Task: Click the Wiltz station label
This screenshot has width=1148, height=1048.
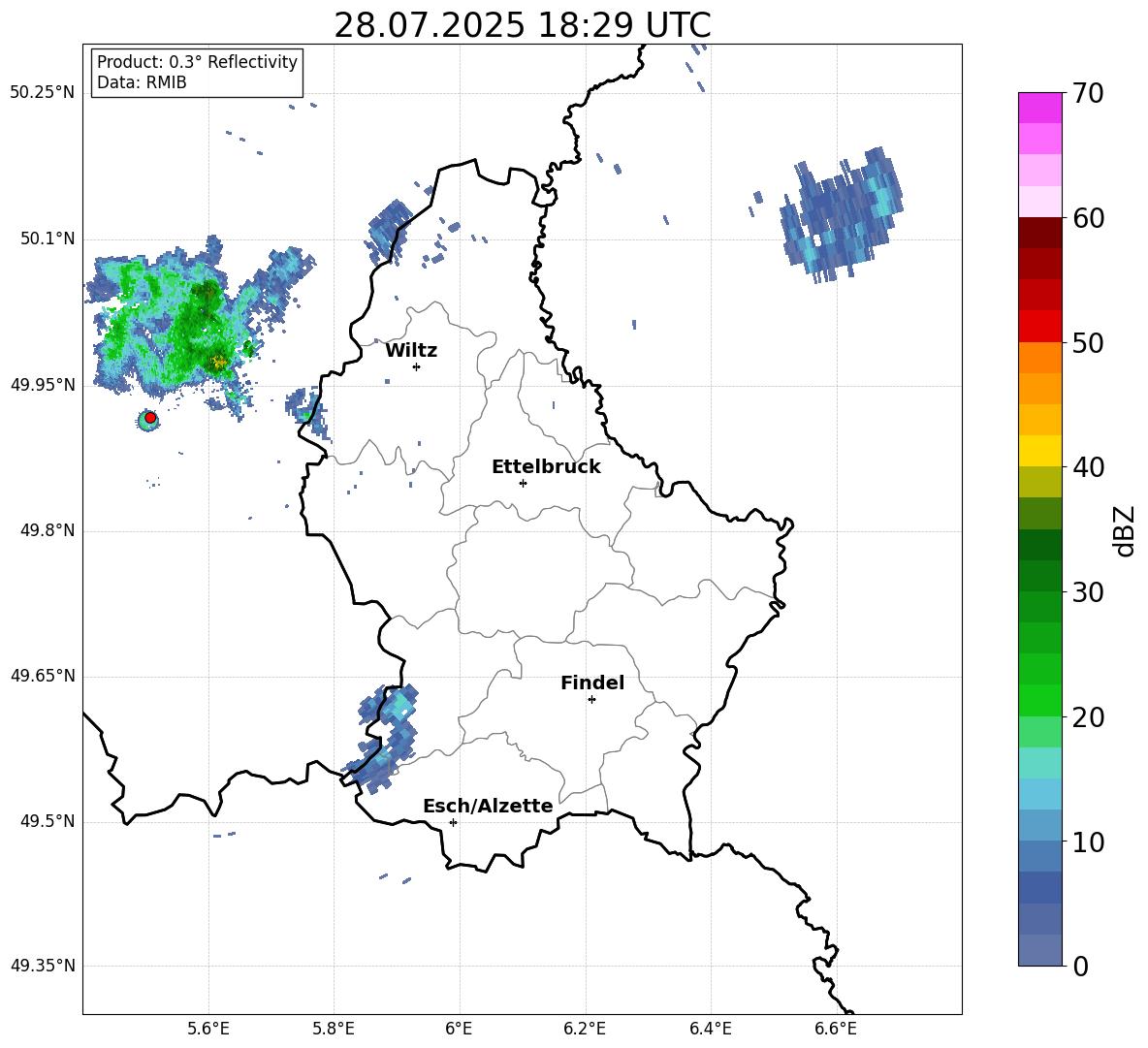Action: [x=411, y=351]
